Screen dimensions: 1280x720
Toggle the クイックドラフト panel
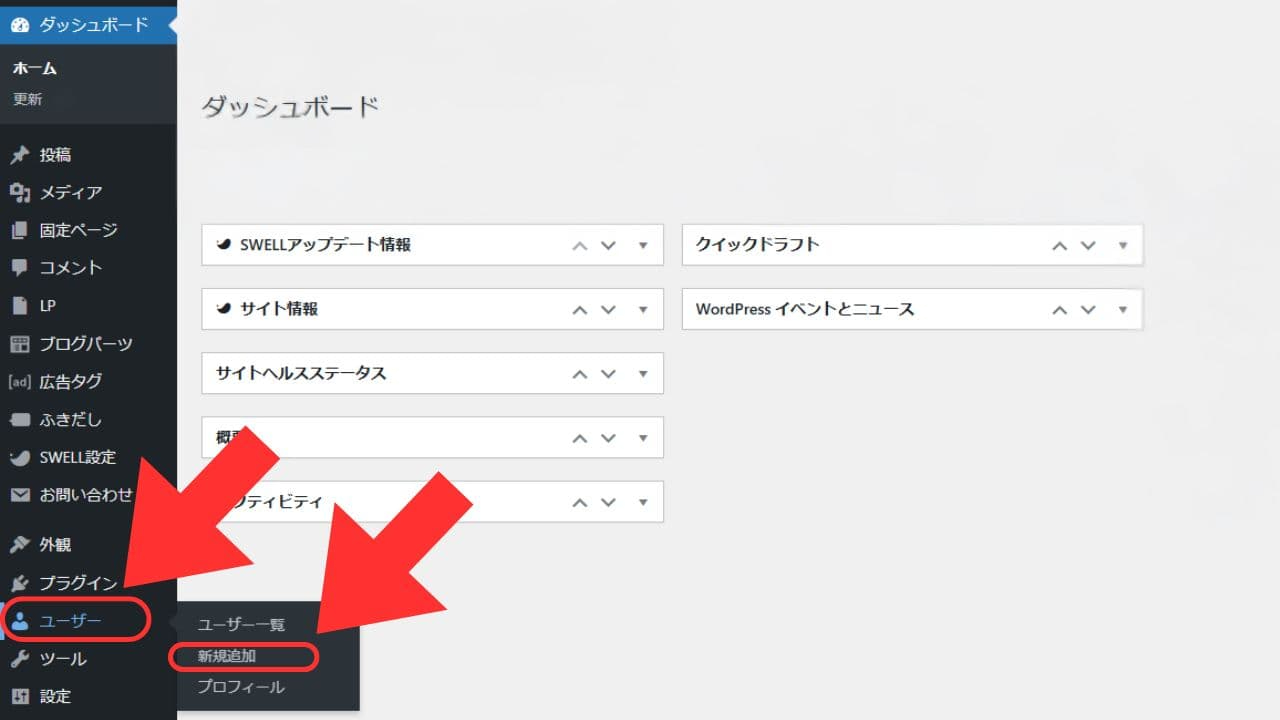click(1123, 245)
